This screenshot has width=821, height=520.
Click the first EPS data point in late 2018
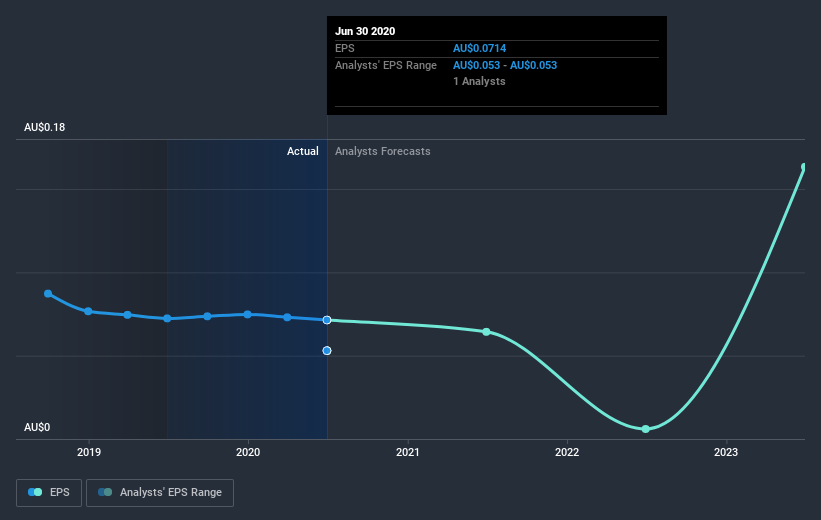(x=48, y=294)
